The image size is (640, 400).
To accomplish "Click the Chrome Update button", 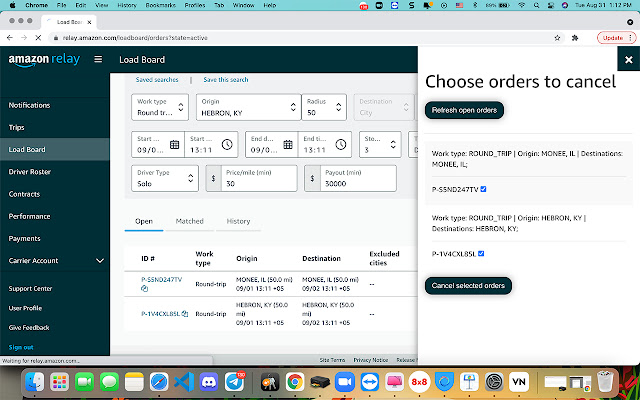I will click(613, 38).
